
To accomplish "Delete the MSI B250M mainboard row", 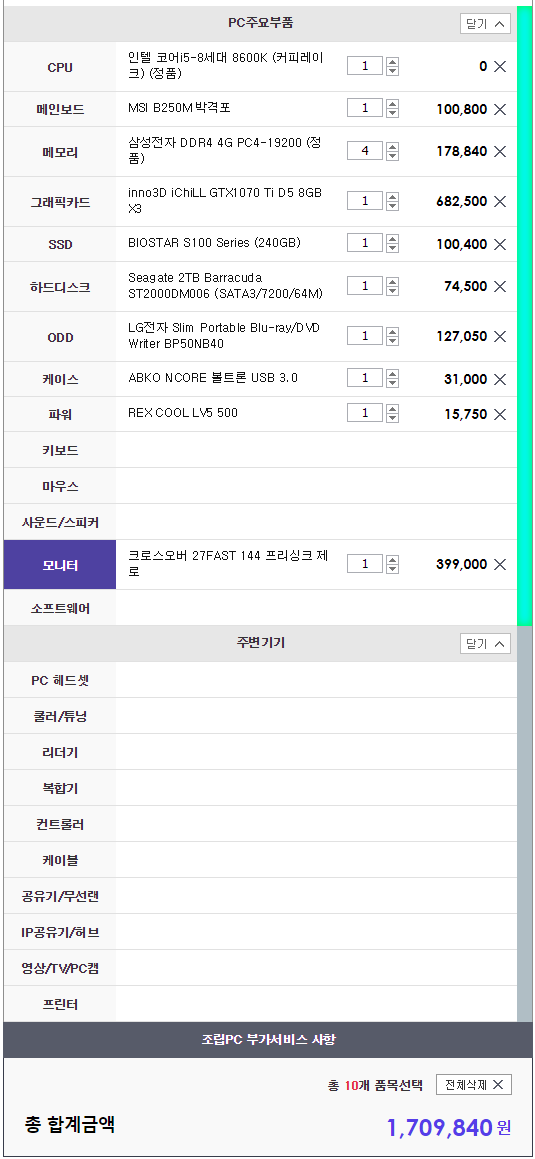I will point(500,109).
